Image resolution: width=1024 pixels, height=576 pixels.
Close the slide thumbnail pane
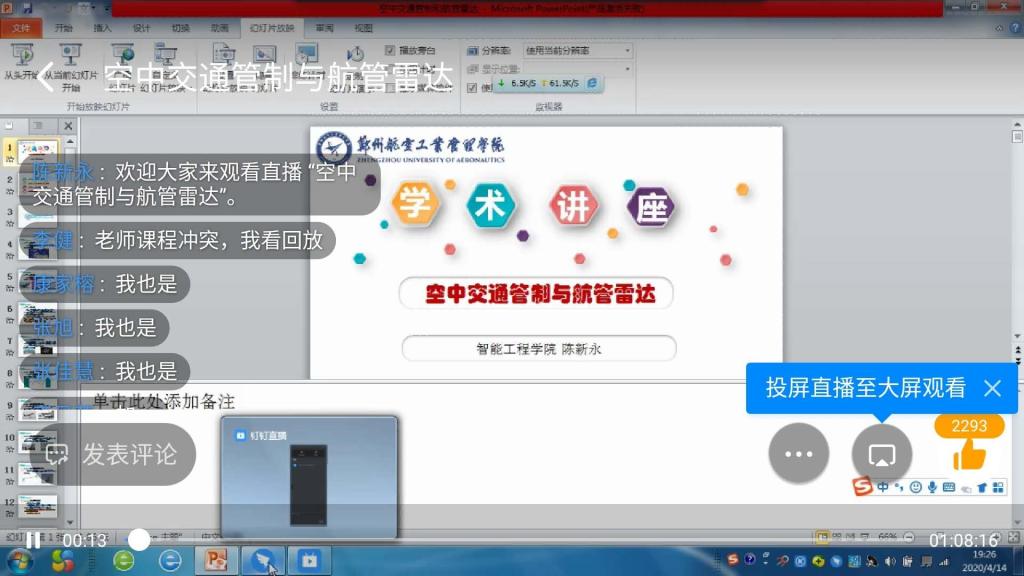pyautogui.click(x=68, y=125)
